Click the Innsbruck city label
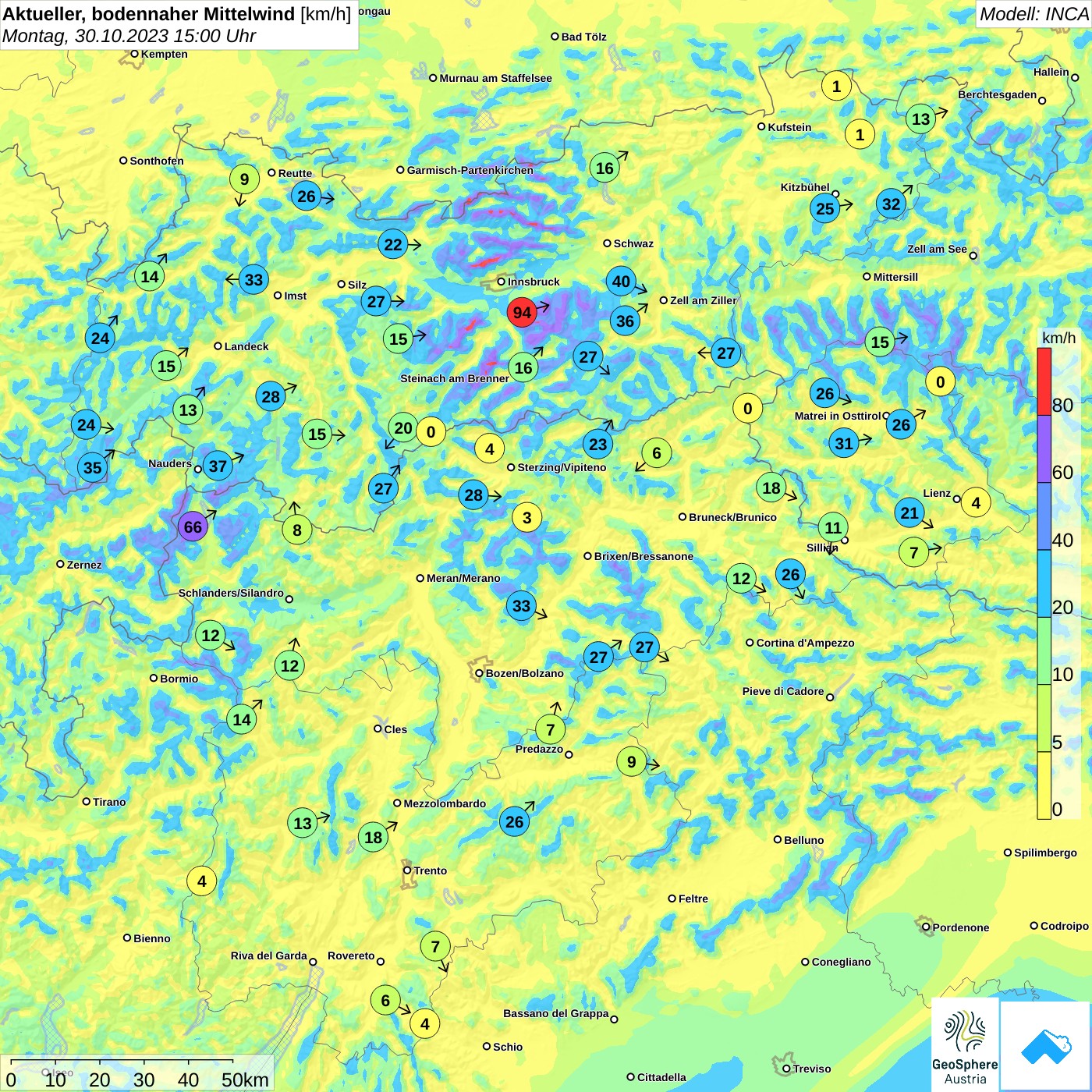This screenshot has height=1092, width=1092. tap(534, 282)
